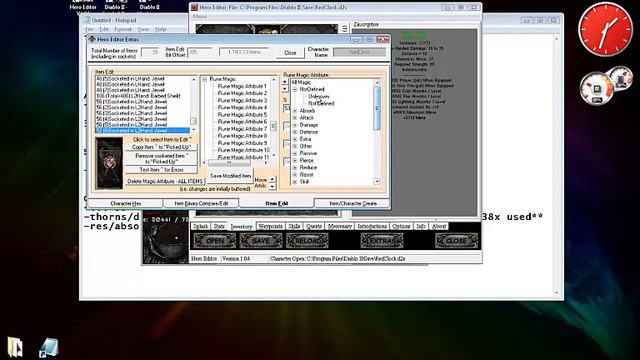Open the Quests tab
The height and width of the screenshot is (360, 640).
314,226
